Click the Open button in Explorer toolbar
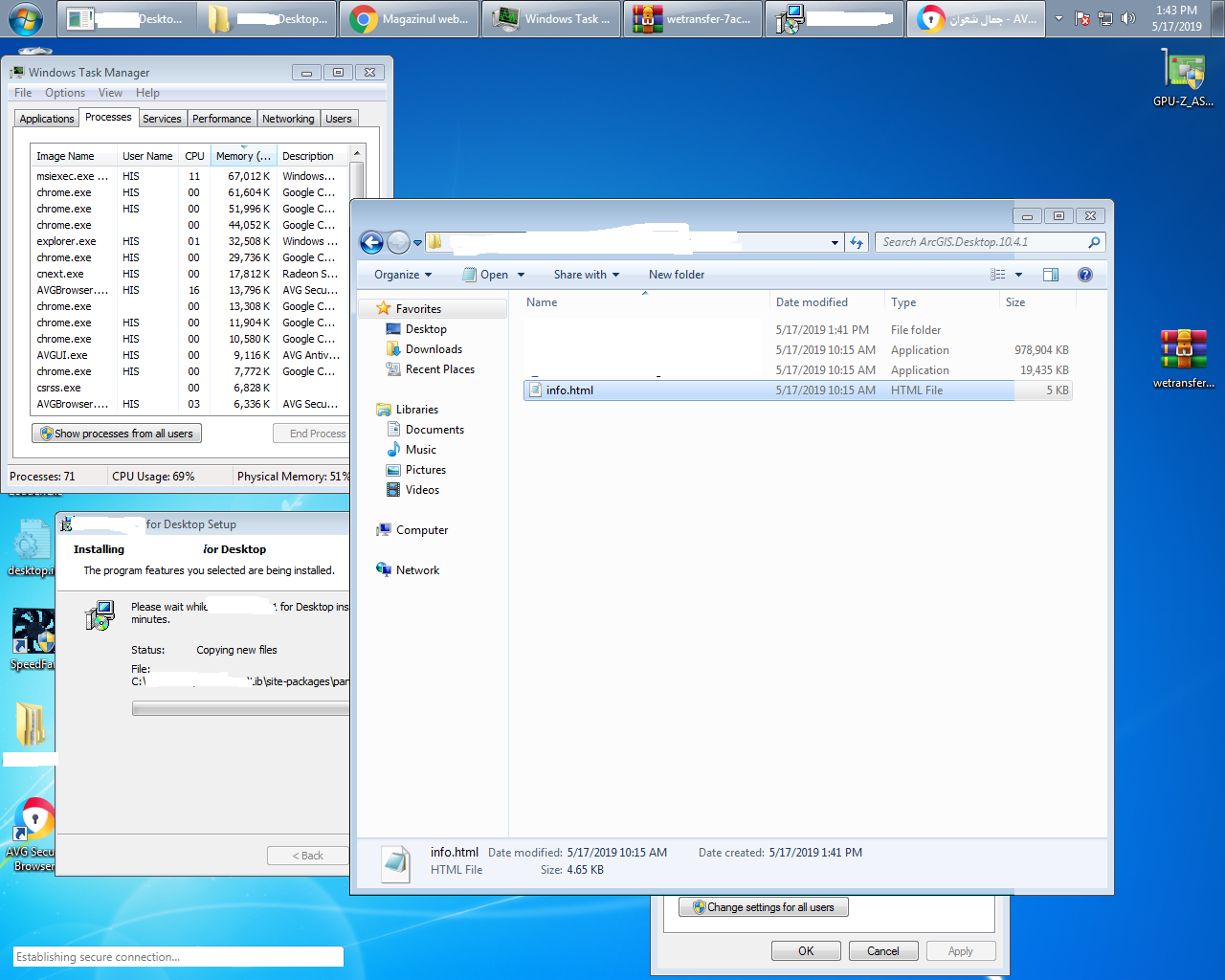Viewport: 1225px width, 980px height. [x=486, y=275]
